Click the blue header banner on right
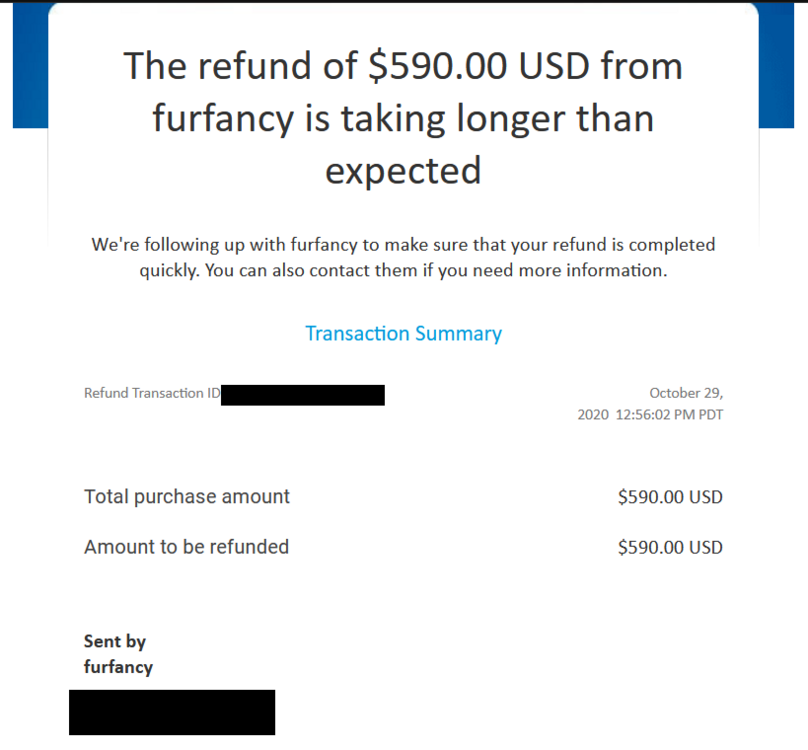This screenshot has width=808, height=750. [776, 65]
